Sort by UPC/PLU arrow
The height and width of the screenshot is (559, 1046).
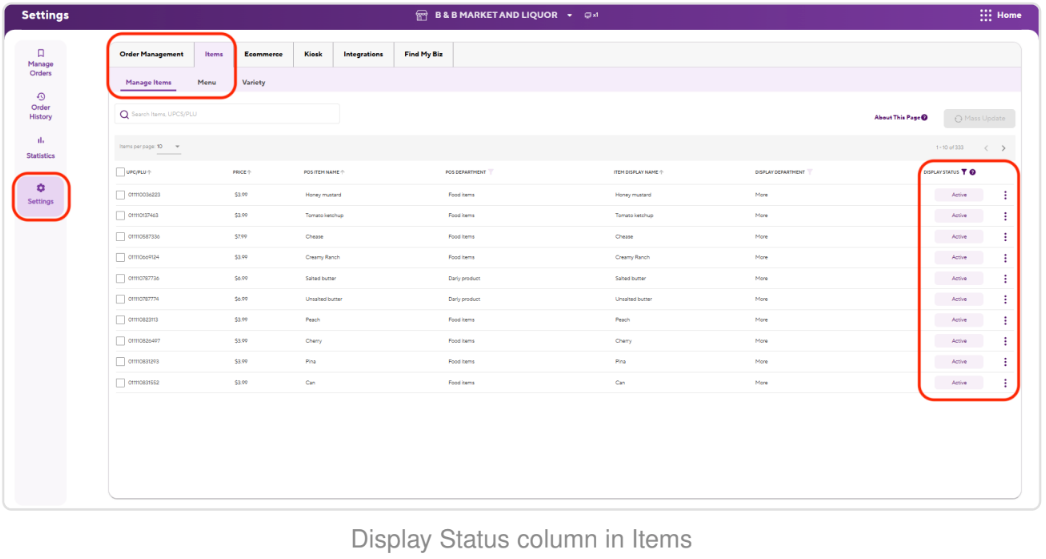(149, 172)
